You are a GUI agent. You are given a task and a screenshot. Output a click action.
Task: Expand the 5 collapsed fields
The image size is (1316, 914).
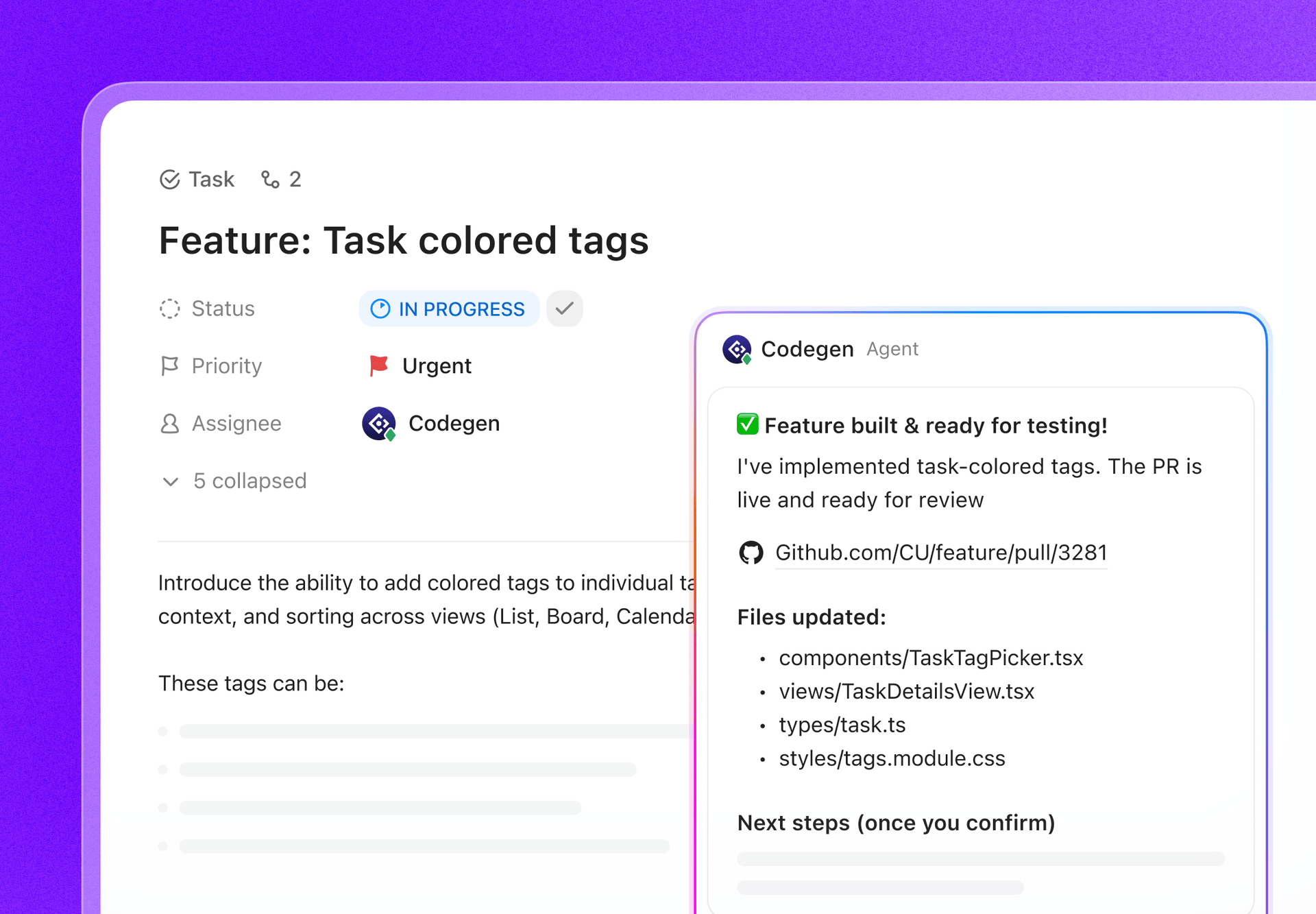[x=233, y=481]
